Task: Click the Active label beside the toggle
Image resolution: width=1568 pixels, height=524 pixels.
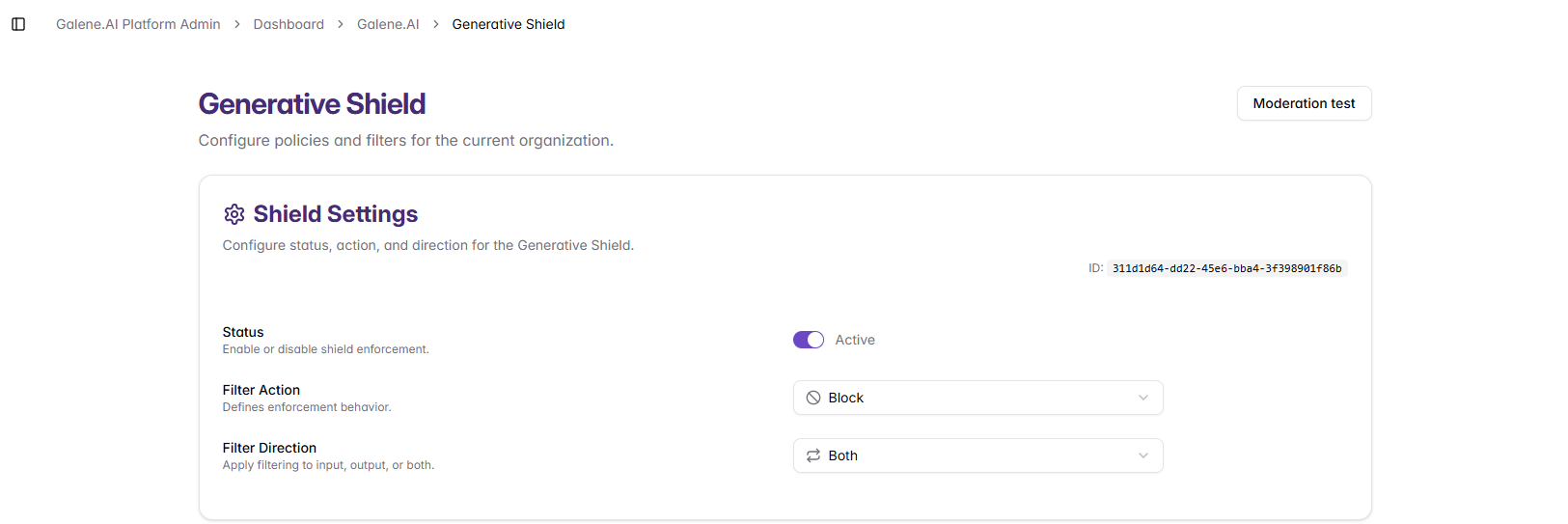Action: pyautogui.click(x=855, y=340)
